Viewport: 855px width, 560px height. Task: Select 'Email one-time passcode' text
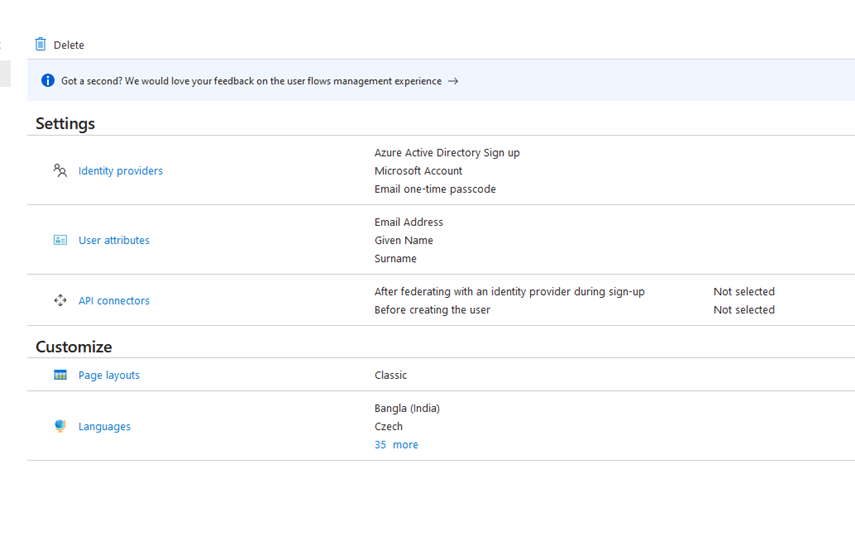tap(435, 189)
